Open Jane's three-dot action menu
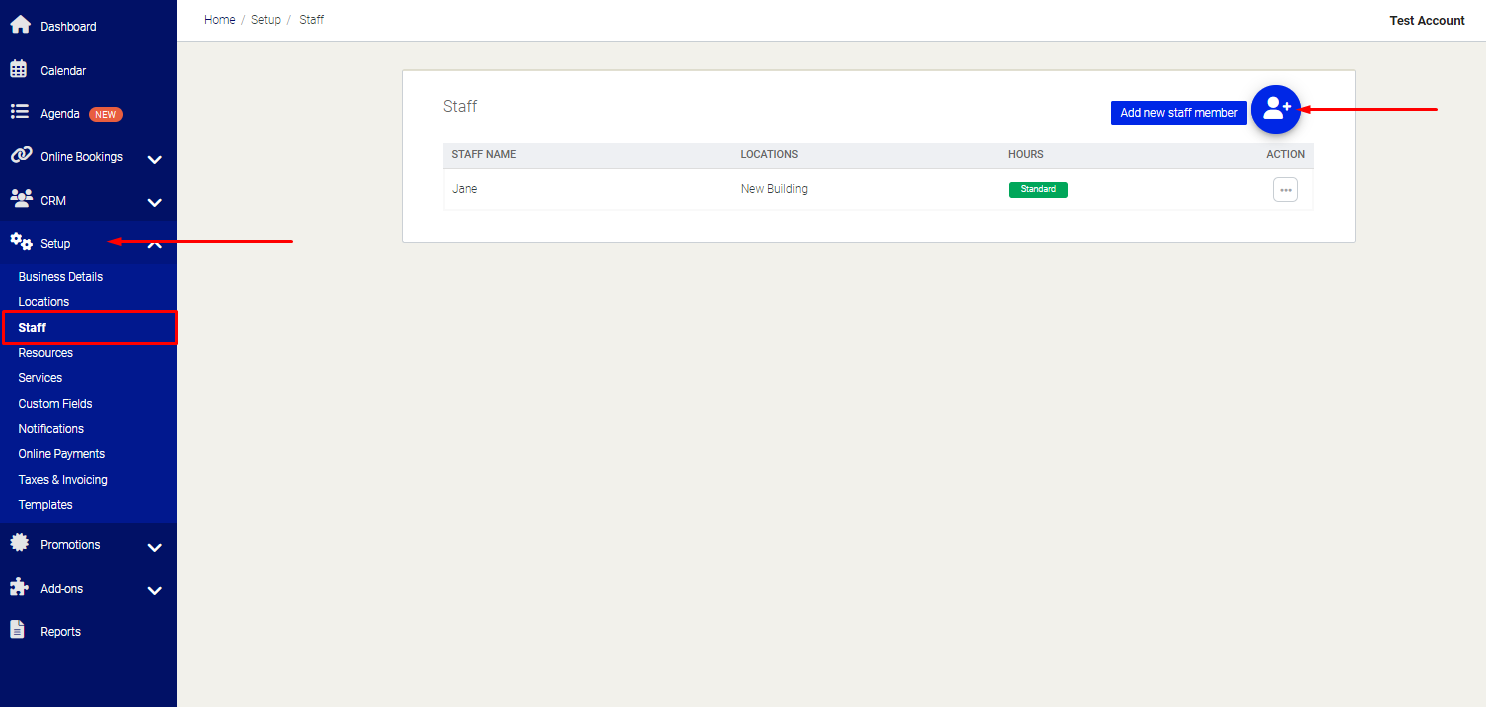The width and height of the screenshot is (1486, 707). pos(1285,190)
